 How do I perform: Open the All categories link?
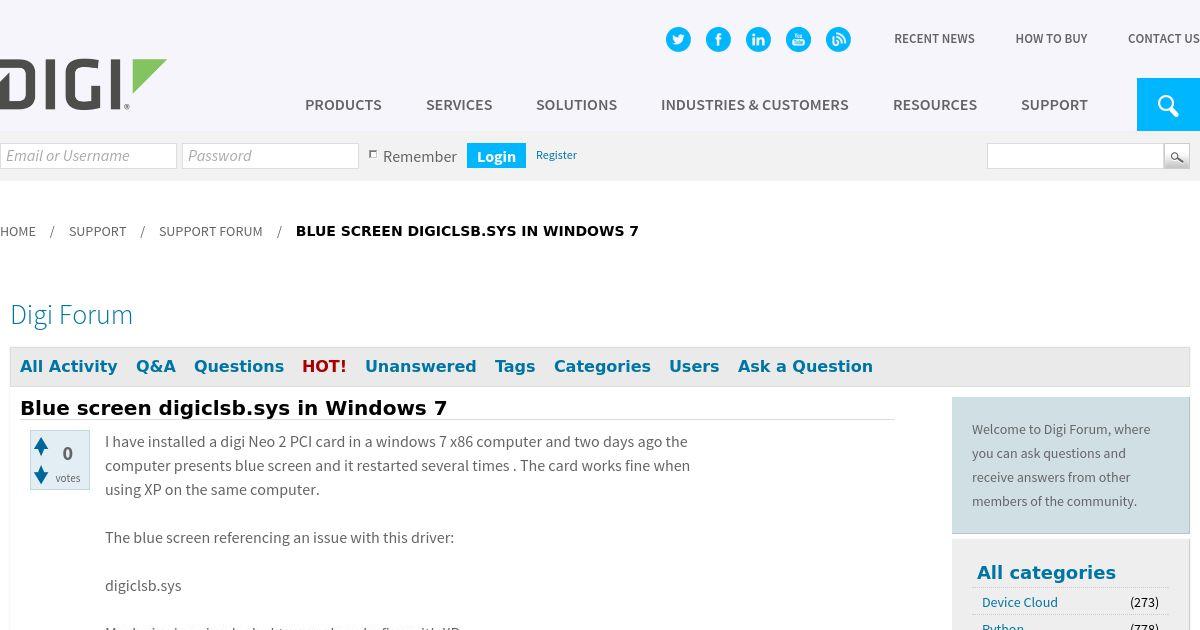click(x=1046, y=573)
